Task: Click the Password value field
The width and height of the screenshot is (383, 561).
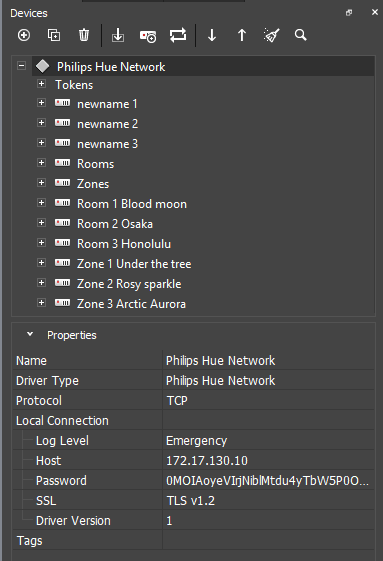Action: click(x=268, y=480)
